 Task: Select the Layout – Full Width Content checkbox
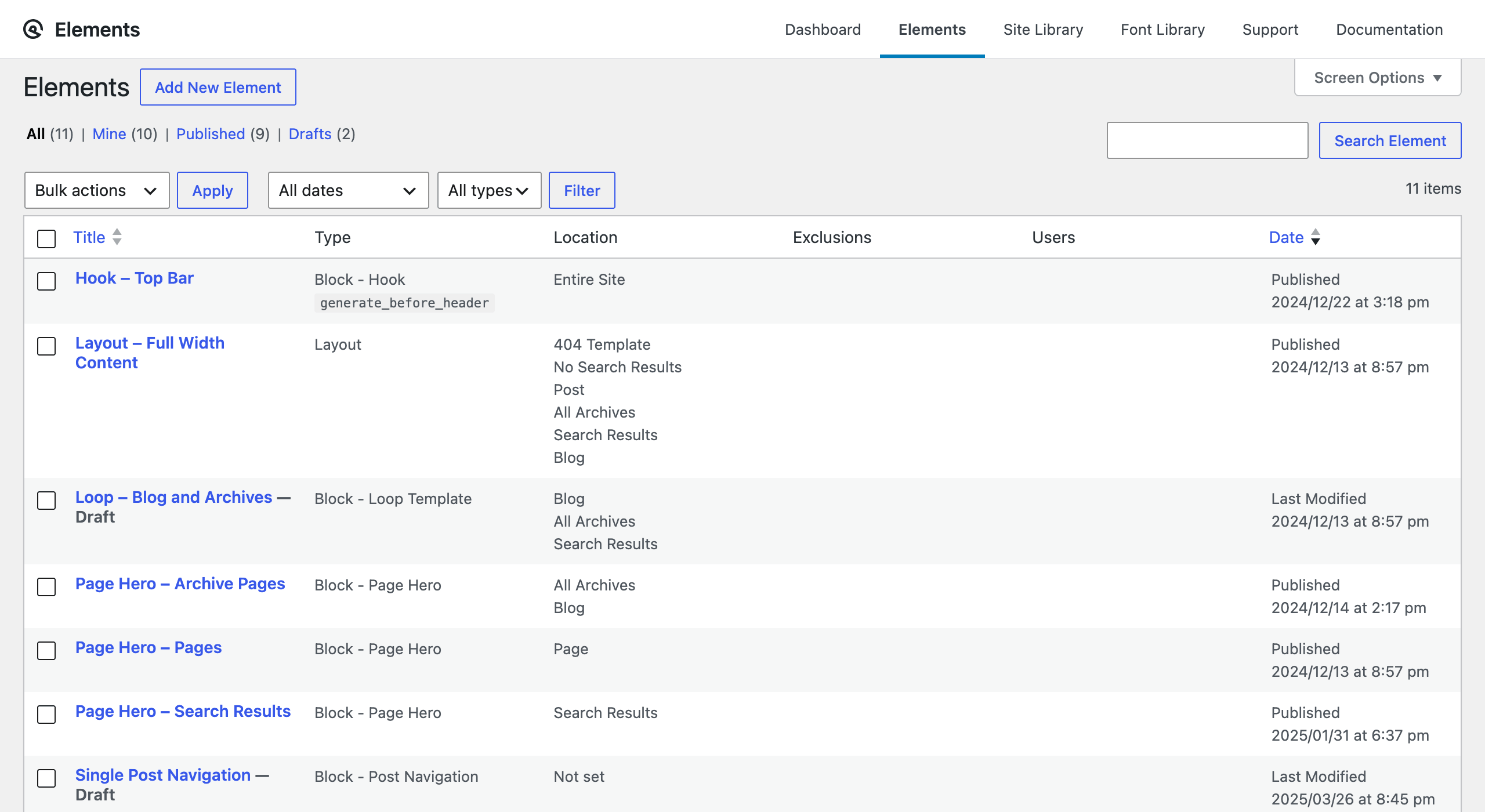click(46, 346)
